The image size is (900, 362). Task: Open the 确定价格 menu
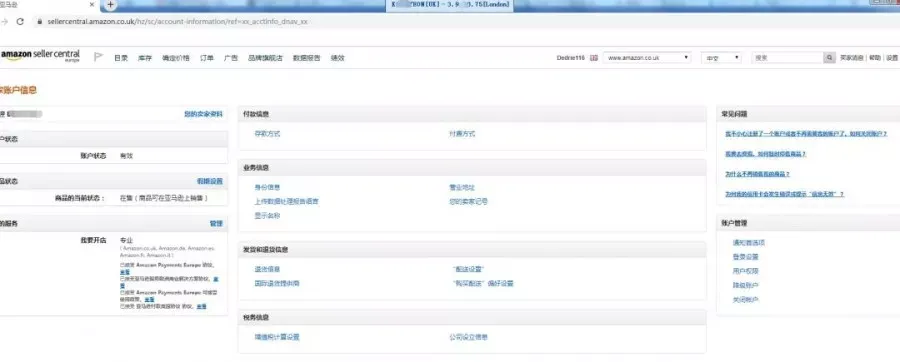tap(176, 58)
